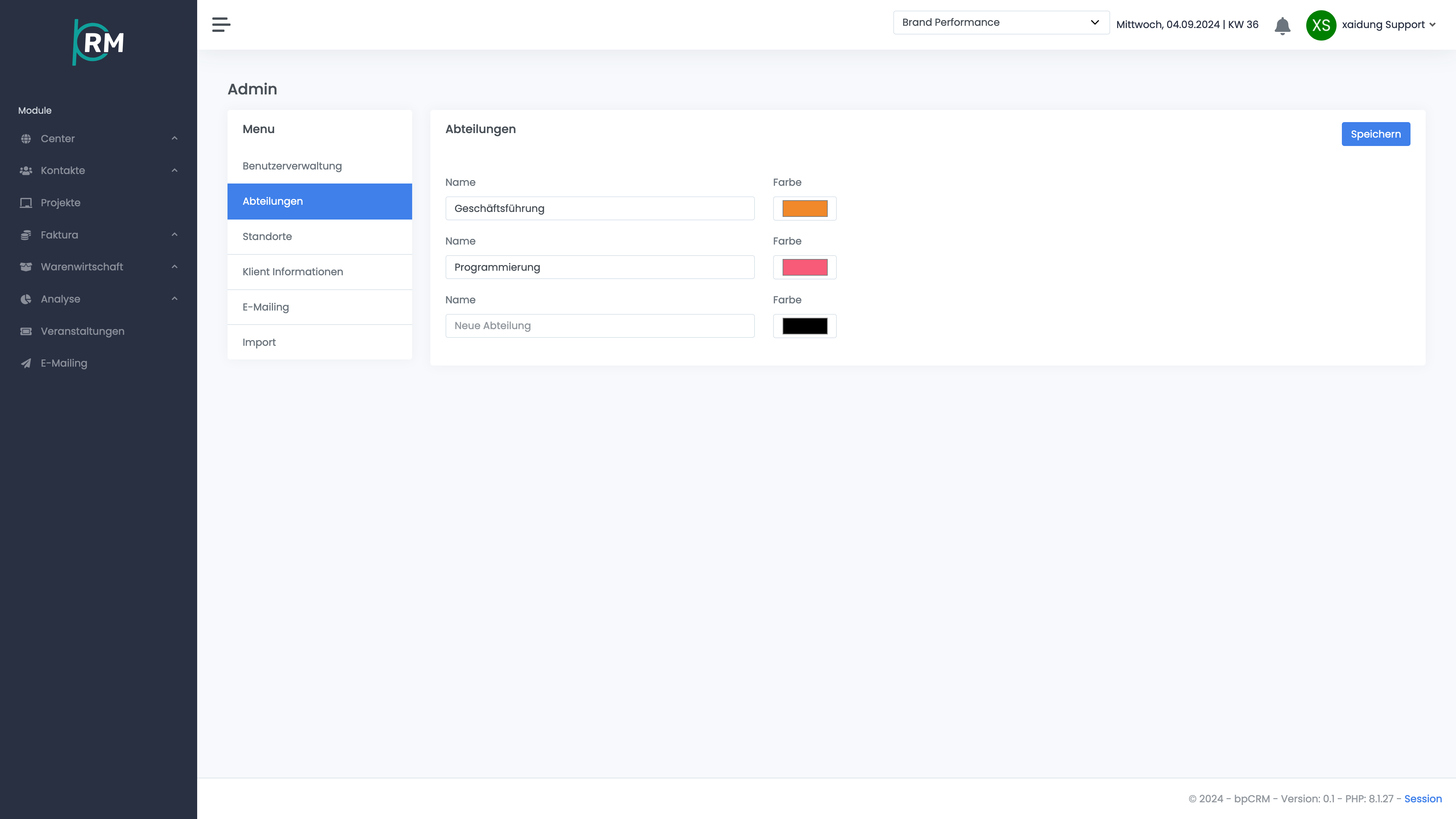1456x819 pixels.
Task: Click the Admin page heading
Action: 252,89
